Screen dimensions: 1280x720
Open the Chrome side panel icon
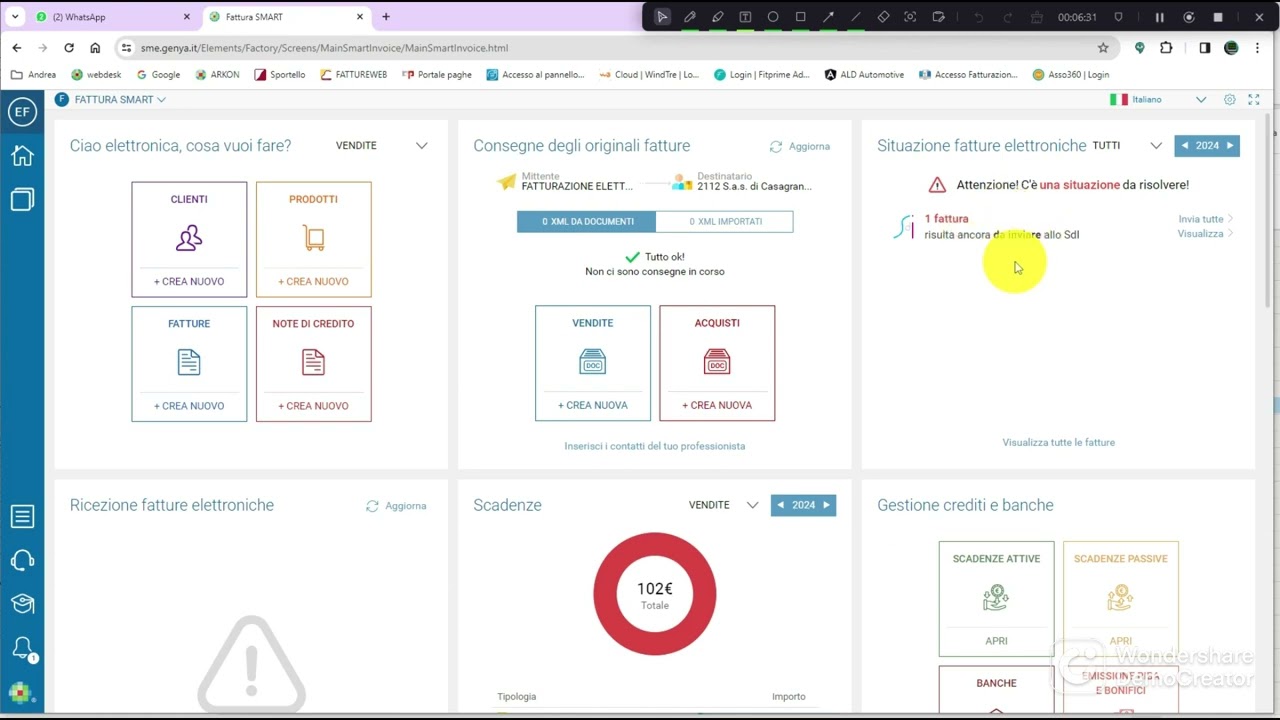(x=1205, y=48)
